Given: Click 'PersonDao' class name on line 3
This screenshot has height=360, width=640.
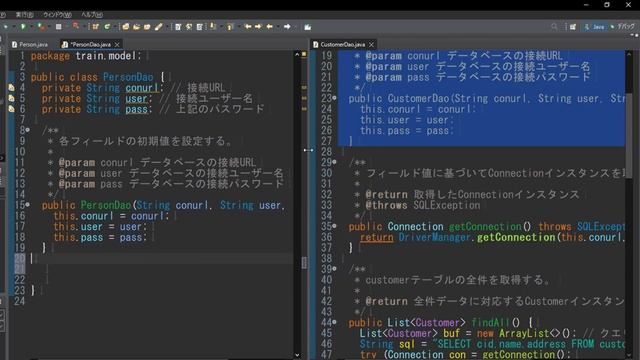Looking at the screenshot, I should (x=128, y=77).
